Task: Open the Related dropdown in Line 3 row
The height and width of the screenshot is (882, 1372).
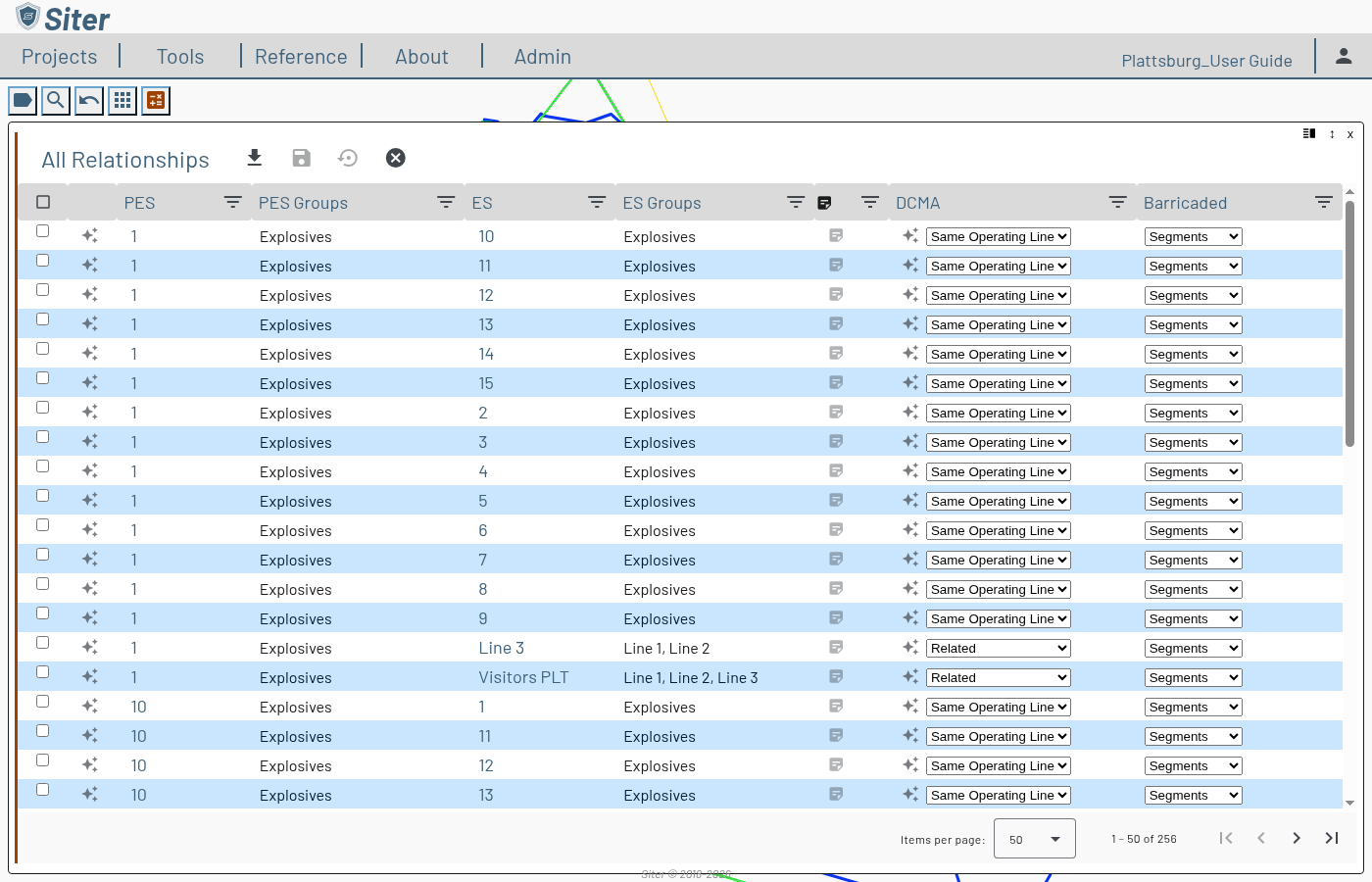Action: point(999,648)
